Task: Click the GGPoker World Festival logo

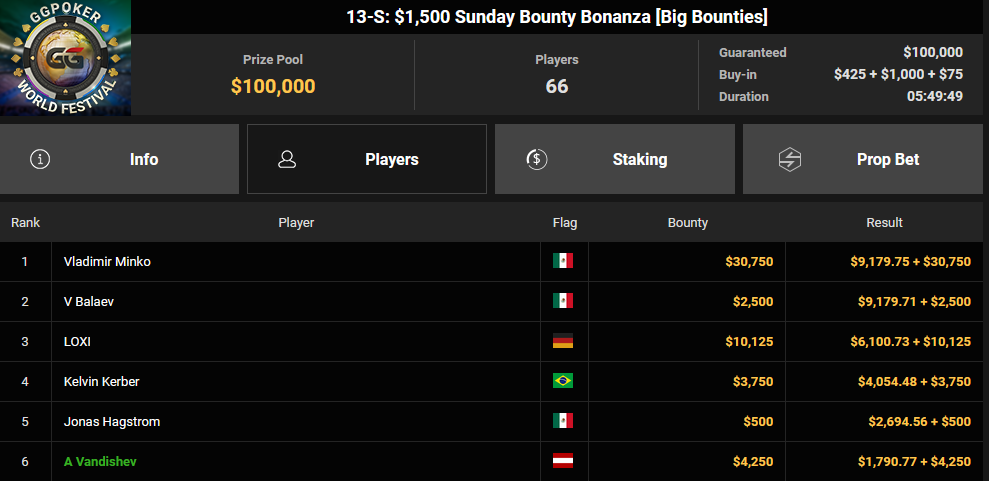Action: [x=66, y=58]
